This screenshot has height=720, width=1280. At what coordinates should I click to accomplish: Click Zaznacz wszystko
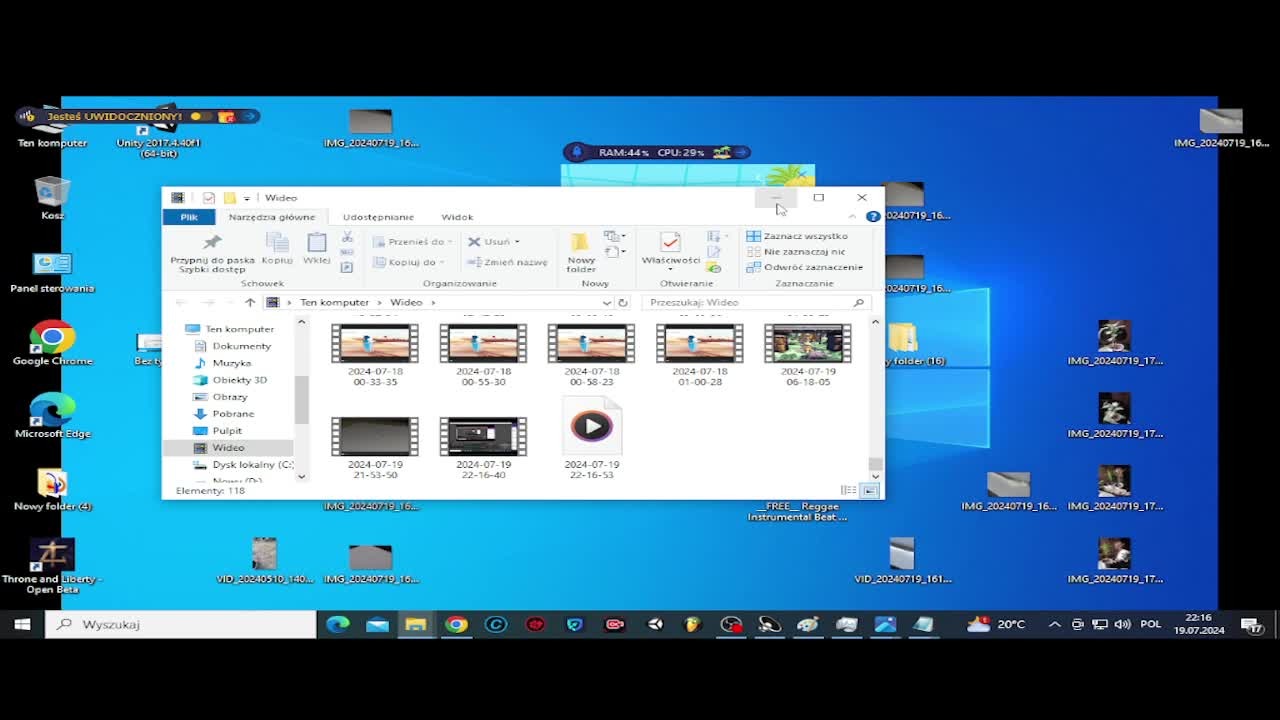797,237
